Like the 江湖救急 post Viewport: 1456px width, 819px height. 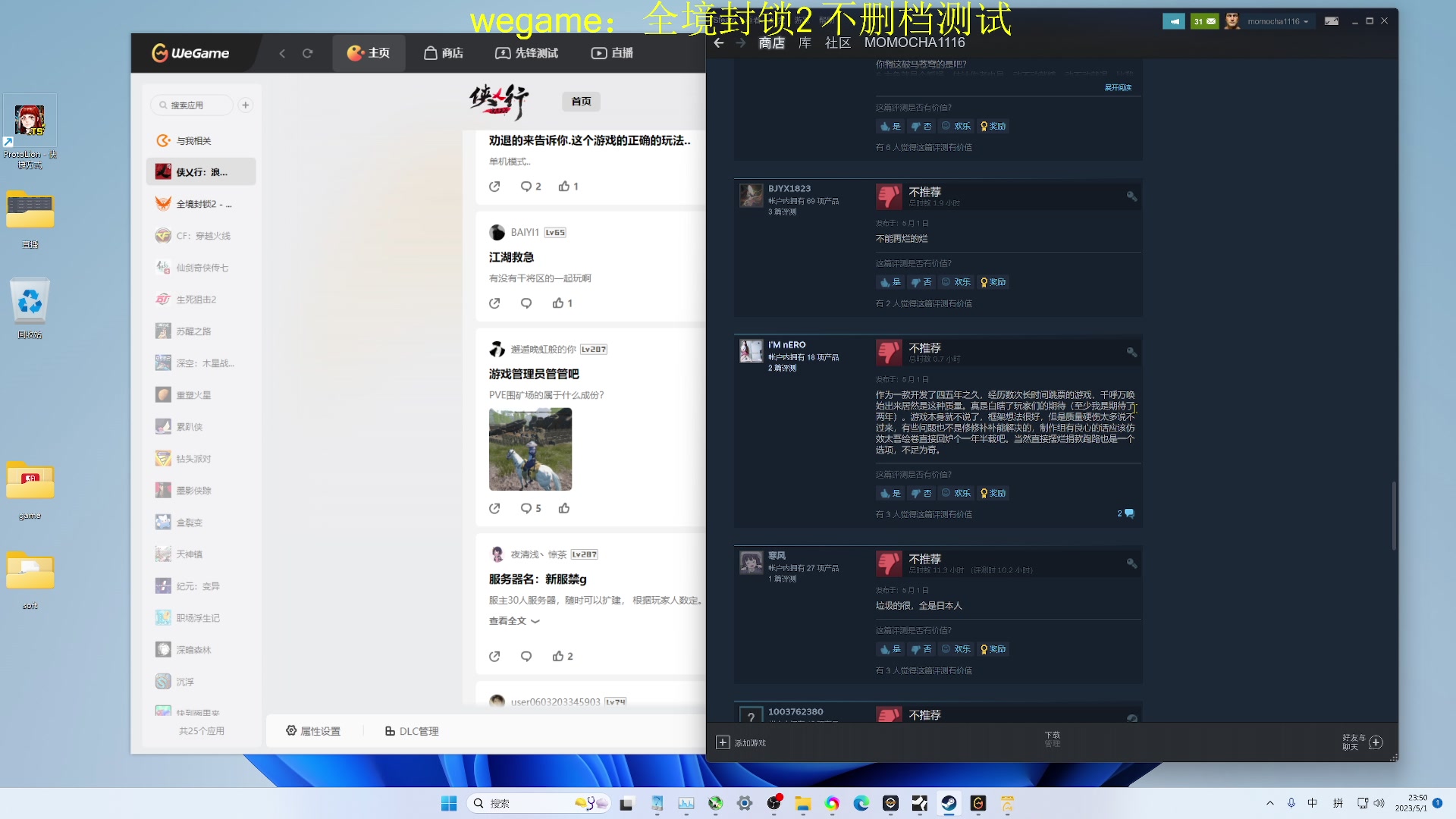pyautogui.click(x=562, y=303)
